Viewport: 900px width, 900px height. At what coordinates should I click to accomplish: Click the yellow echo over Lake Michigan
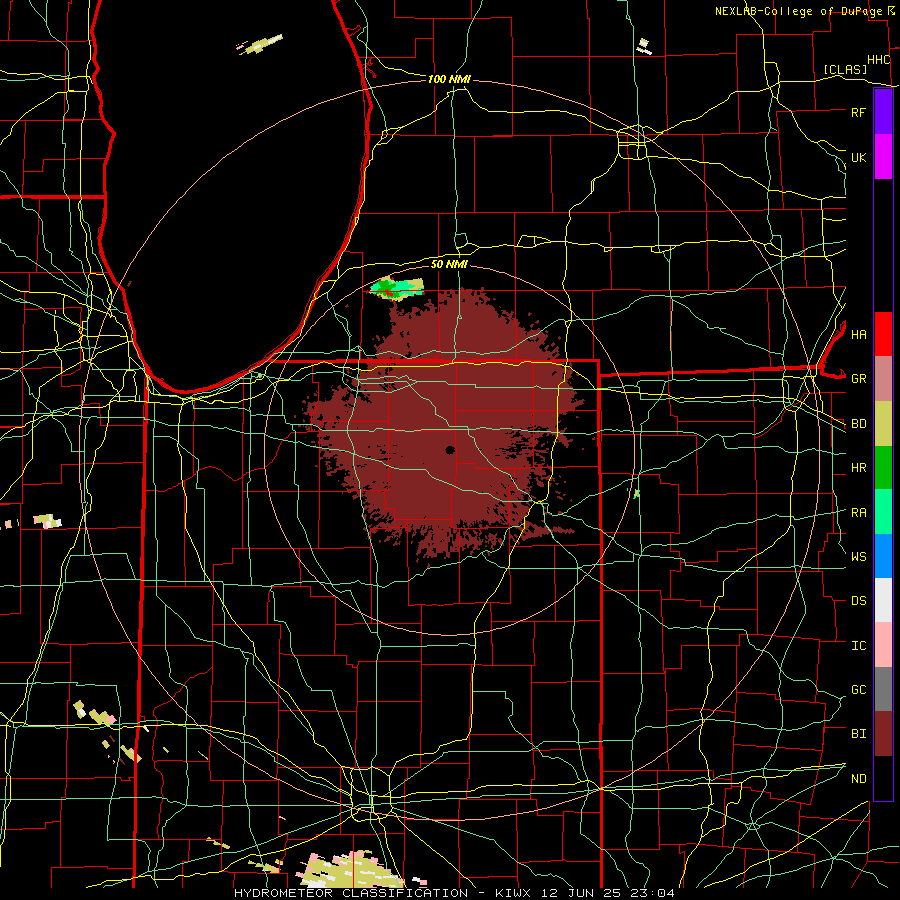pos(261,45)
